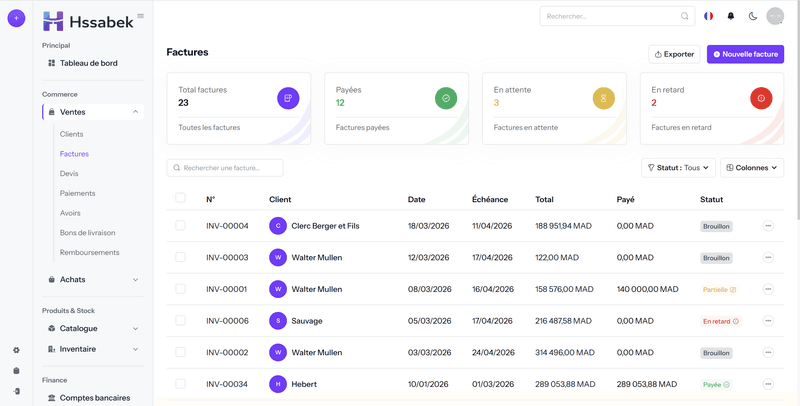Collapse sidebar with the hamburger icon

[140, 16]
